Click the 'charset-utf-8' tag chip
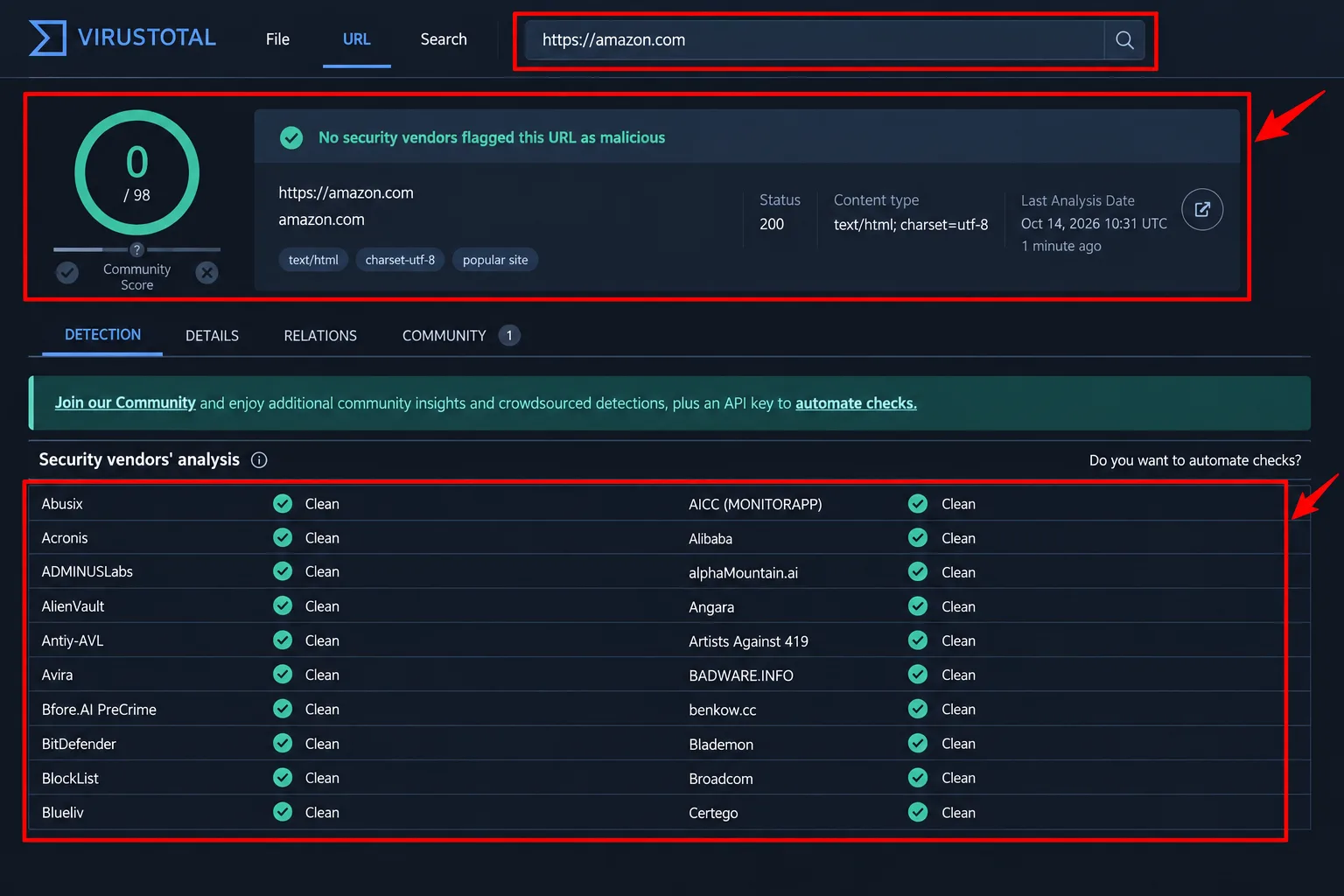The height and width of the screenshot is (896, 1344). tap(400, 260)
